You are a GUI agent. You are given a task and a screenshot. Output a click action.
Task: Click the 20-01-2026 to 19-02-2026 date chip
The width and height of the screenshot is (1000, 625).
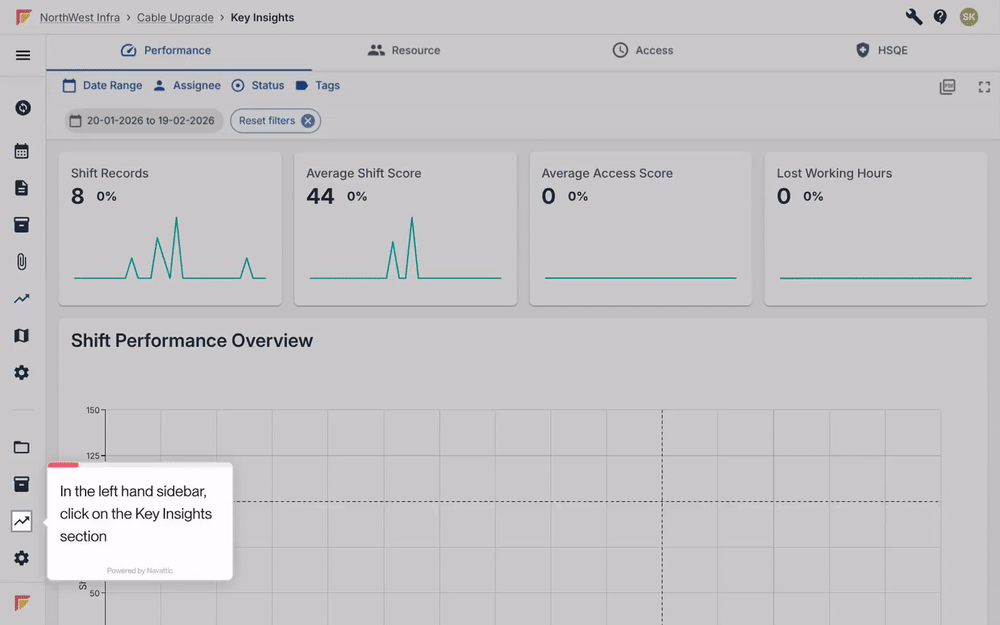pos(144,121)
